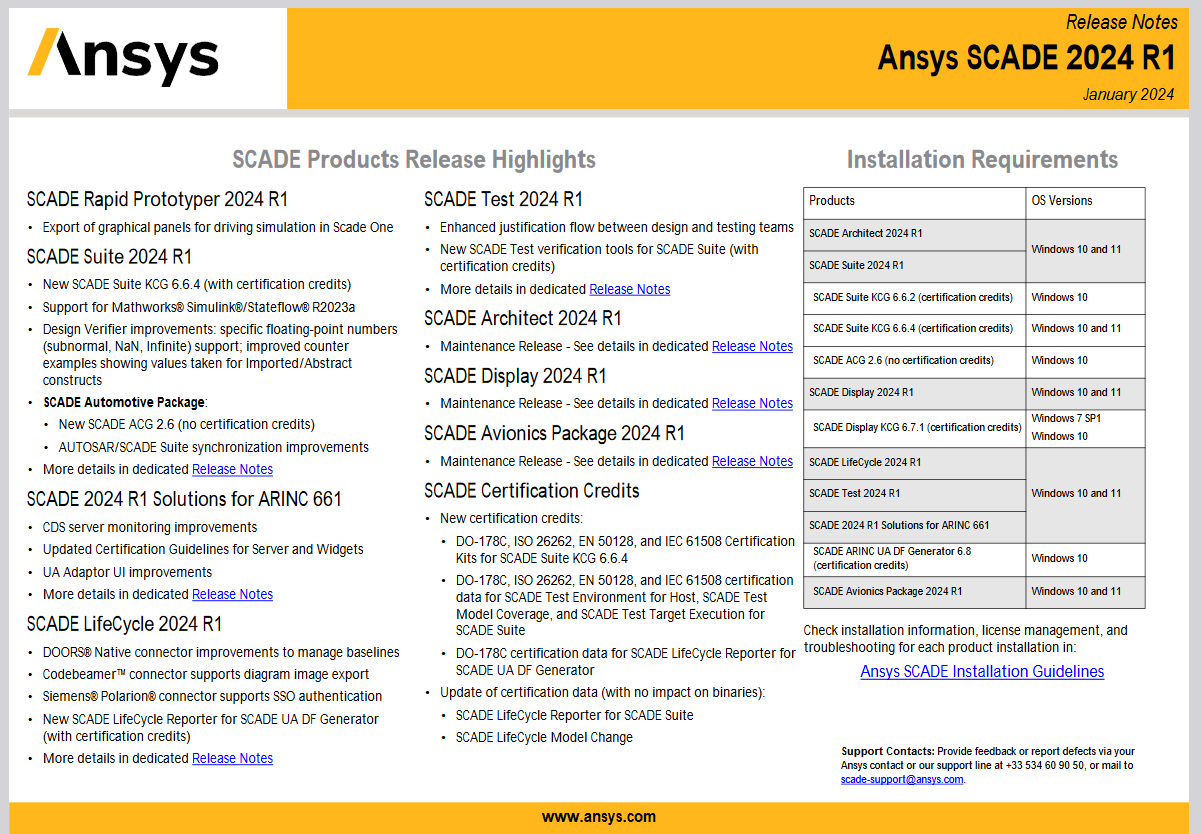This screenshot has height=834, width=1201.
Task: Click 'New SCADE Suite KCG 6.6.4' bullet
Action: pyautogui.click(x=197, y=284)
